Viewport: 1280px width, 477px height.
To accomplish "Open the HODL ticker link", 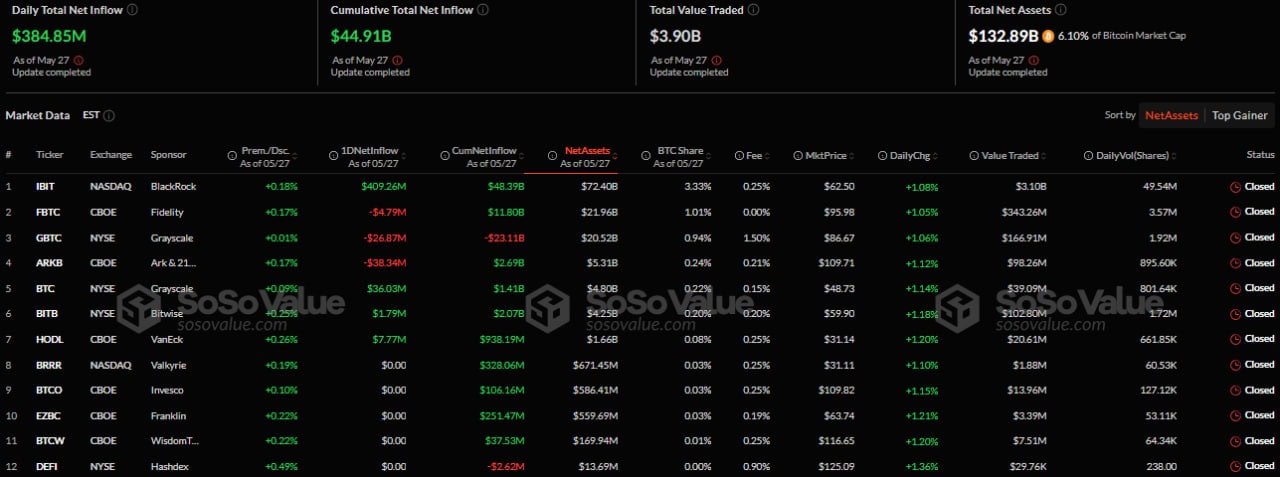I will pos(49,339).
